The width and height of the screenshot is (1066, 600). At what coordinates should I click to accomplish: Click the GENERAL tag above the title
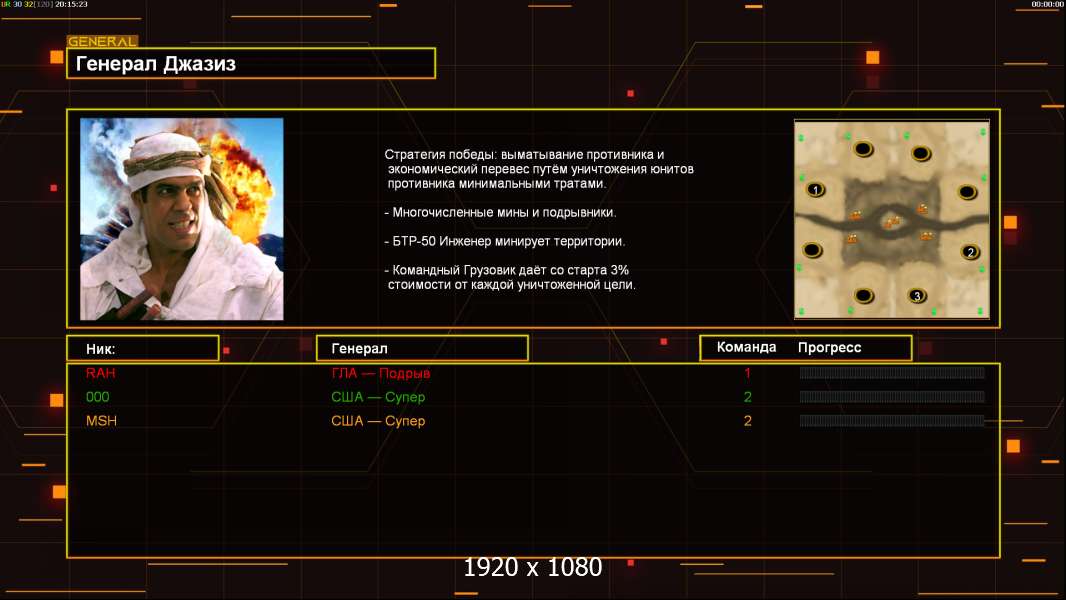(x=102, y=41)
